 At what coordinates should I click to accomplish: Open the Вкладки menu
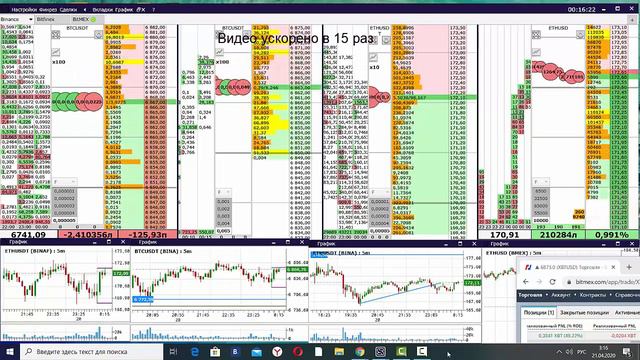[102, 9]
